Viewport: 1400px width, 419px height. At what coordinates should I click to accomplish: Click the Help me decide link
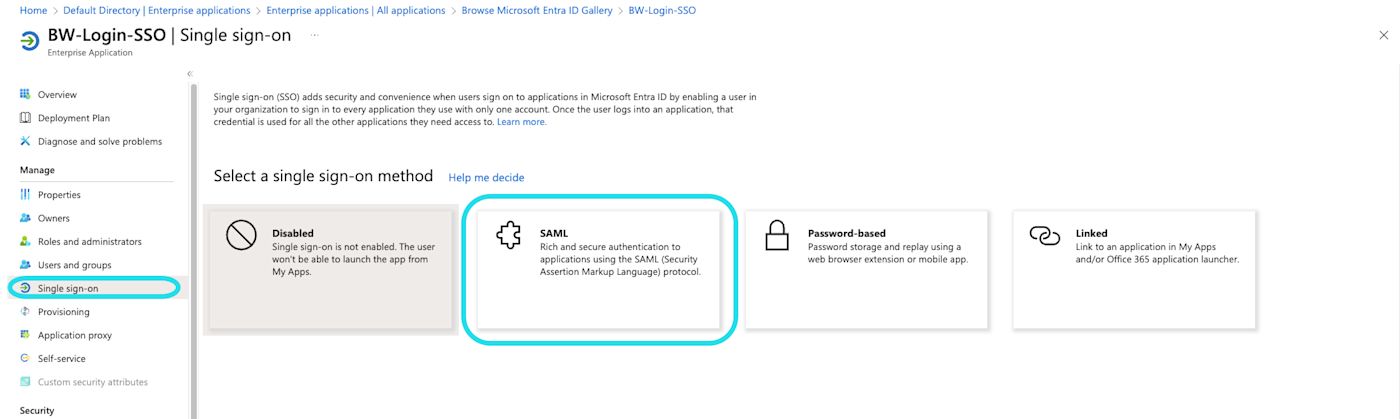(486, 178)
